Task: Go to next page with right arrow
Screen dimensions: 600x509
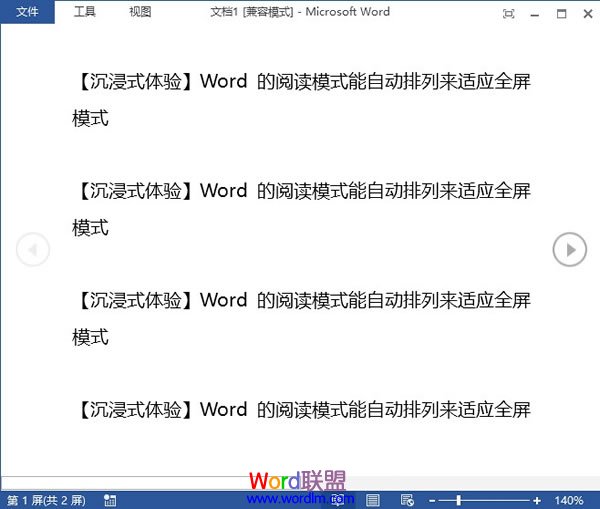Action: pyautogui.click(x=570, y=249)
